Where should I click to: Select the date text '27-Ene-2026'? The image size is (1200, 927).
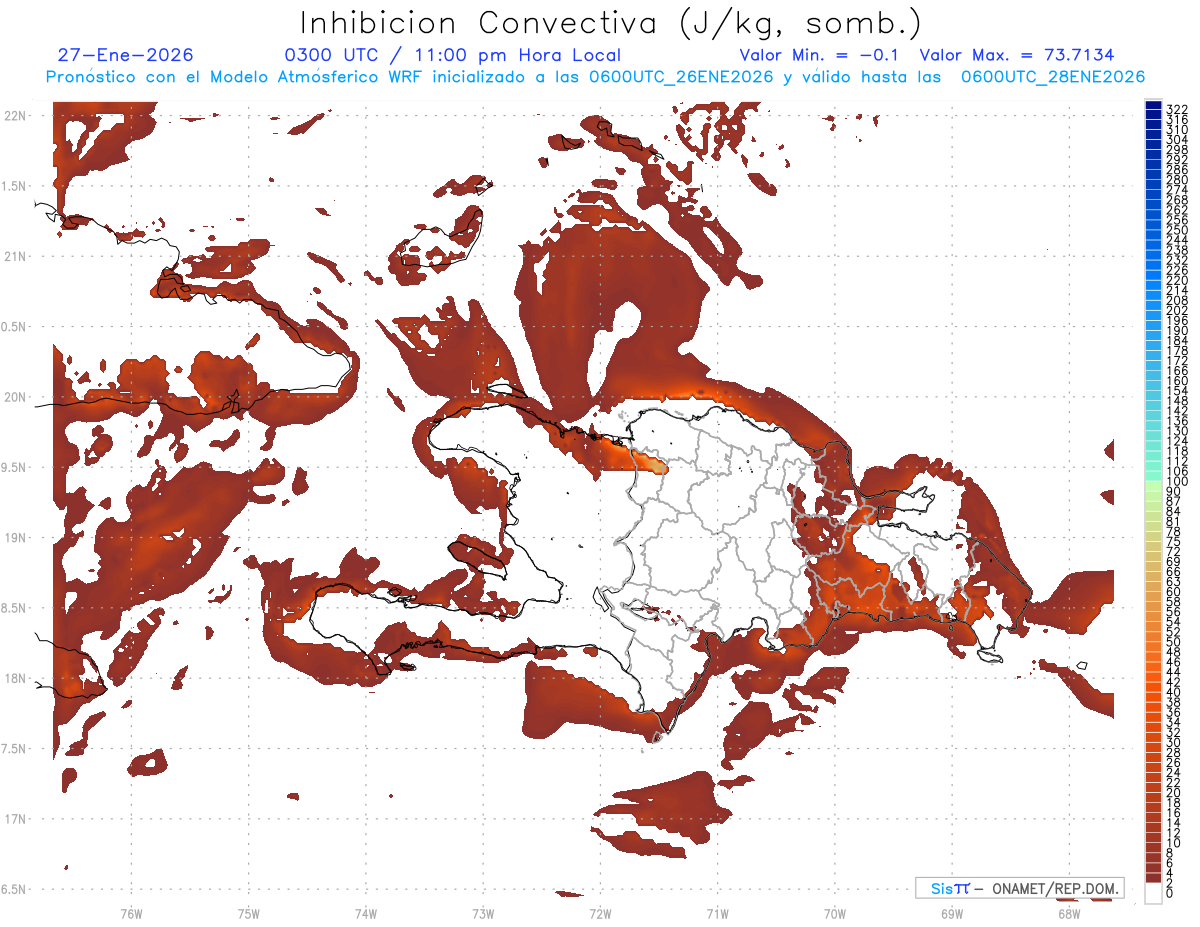[x=126, y=55]
